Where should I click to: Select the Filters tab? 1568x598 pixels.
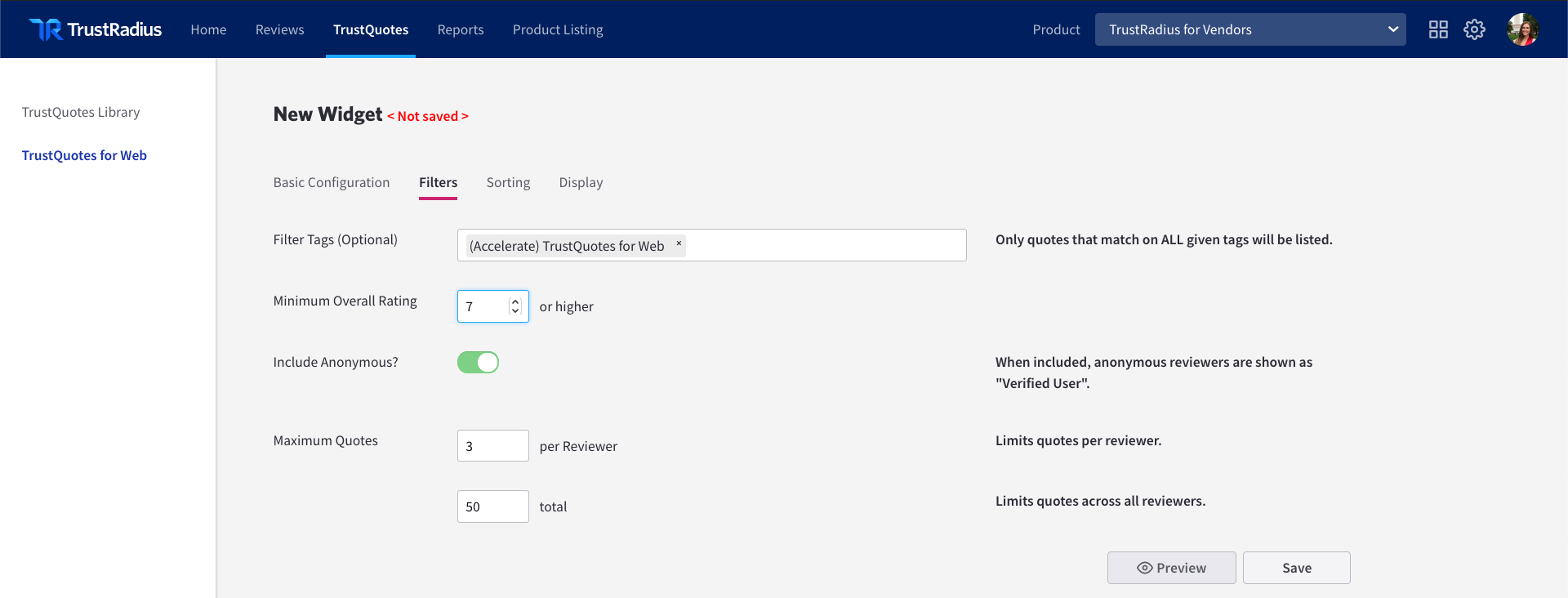pos(438,182)
